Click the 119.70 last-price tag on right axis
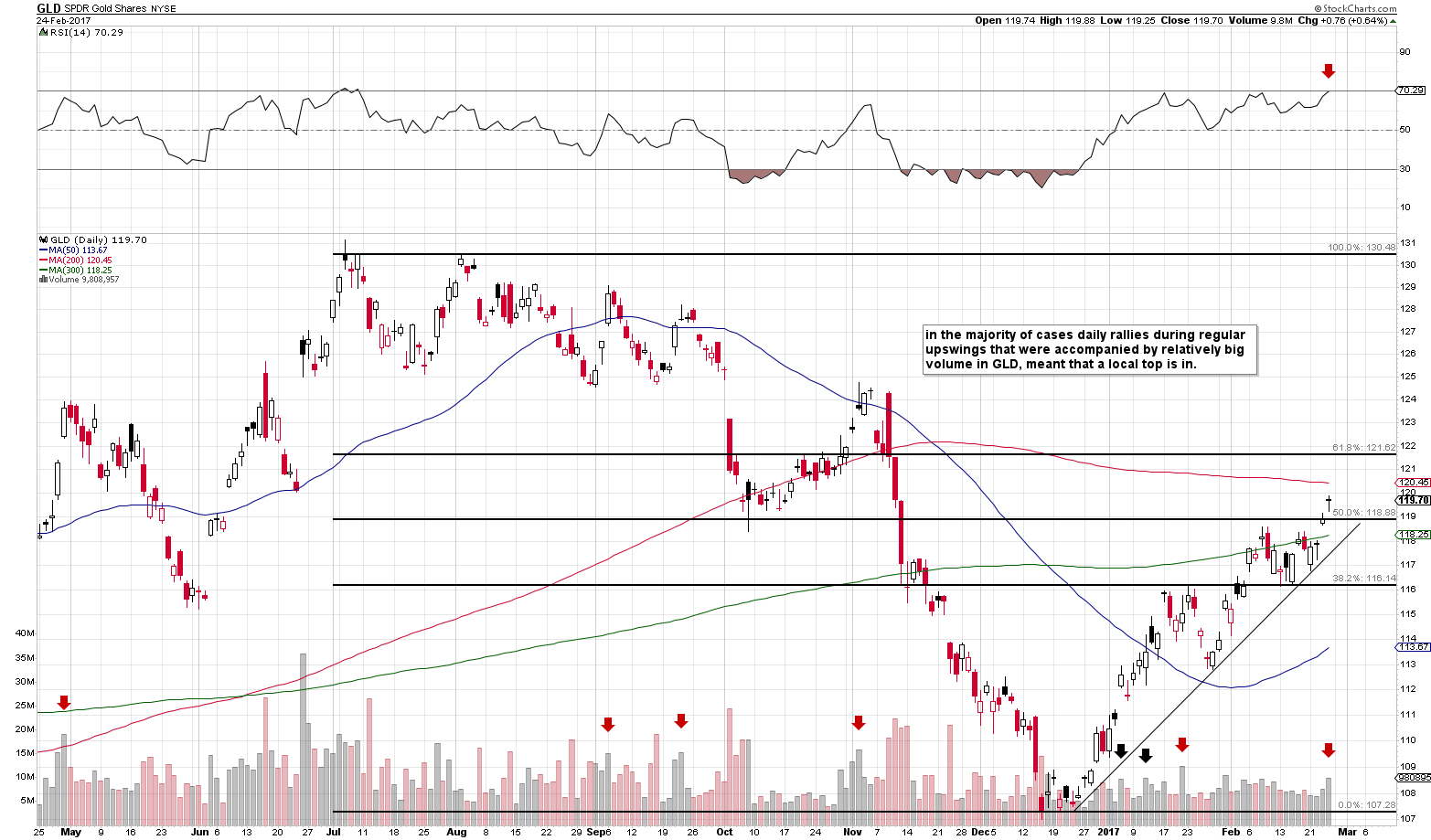Viewport: 1431px width, 840px height. [1413, 500]
